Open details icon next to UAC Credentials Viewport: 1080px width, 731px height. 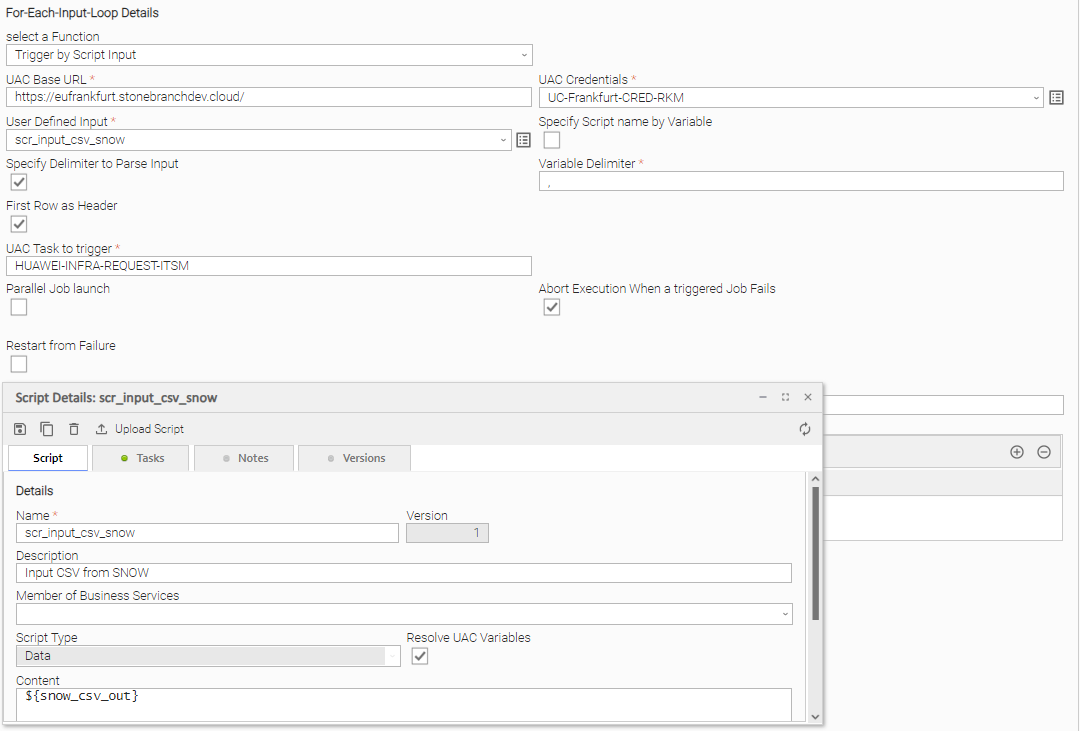click(1057, 98)
